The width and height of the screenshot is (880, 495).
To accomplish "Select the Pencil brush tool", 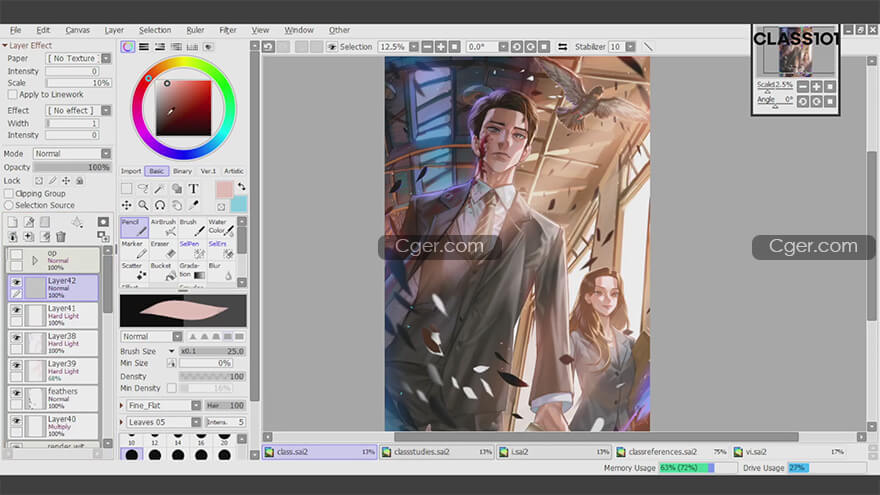I will (x=134, y=227).
